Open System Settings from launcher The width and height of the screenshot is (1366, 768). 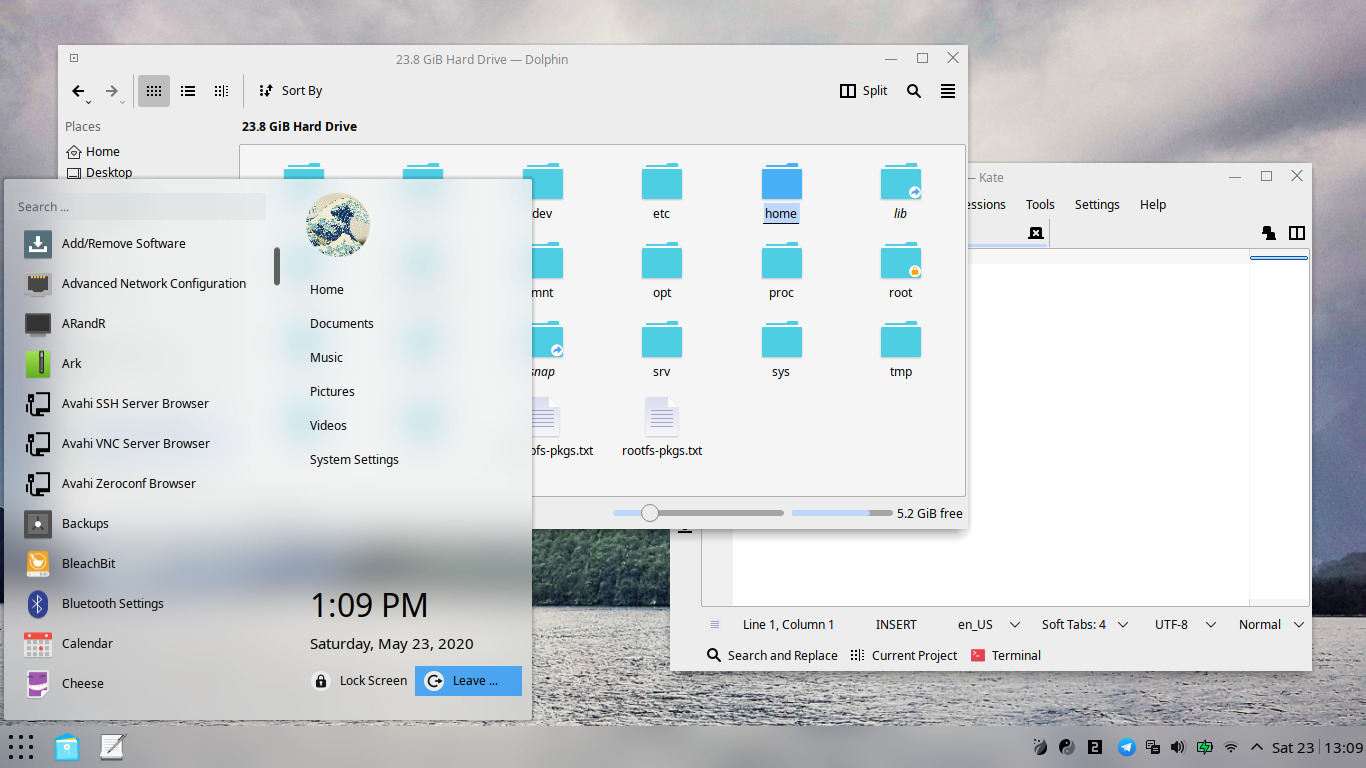point(354,460)
